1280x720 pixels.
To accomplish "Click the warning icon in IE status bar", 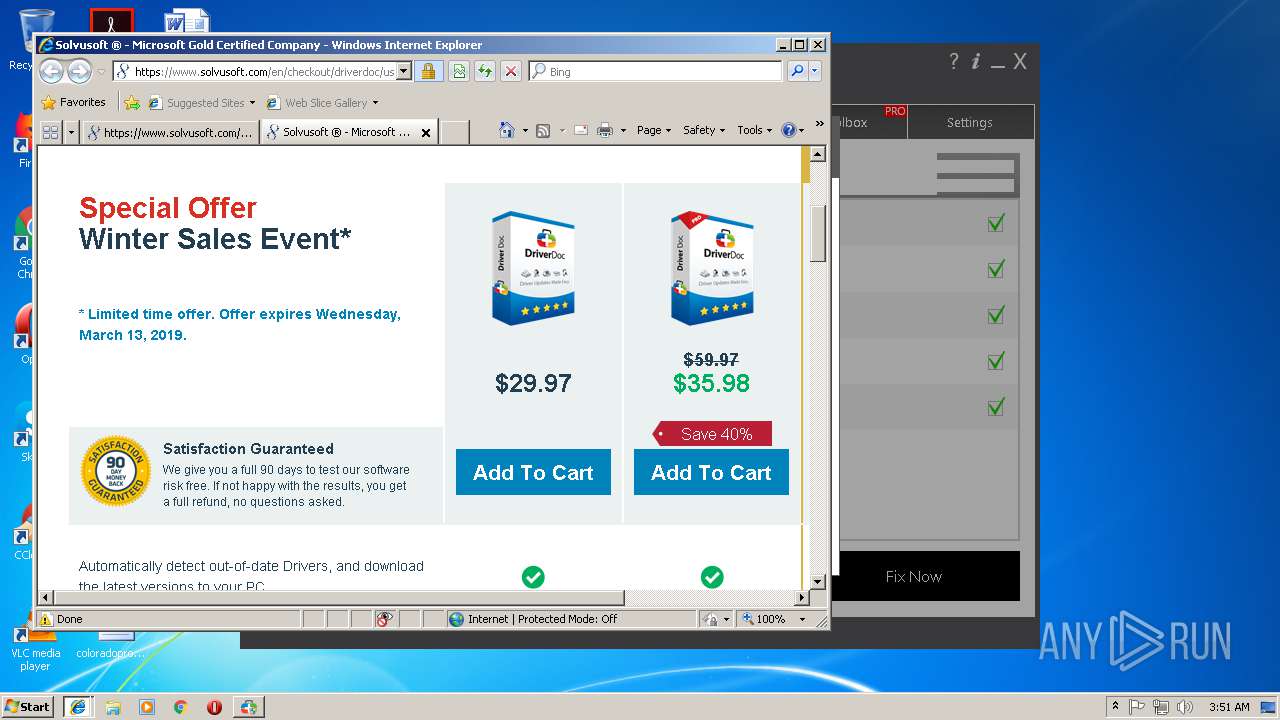I will click(46, 619).
